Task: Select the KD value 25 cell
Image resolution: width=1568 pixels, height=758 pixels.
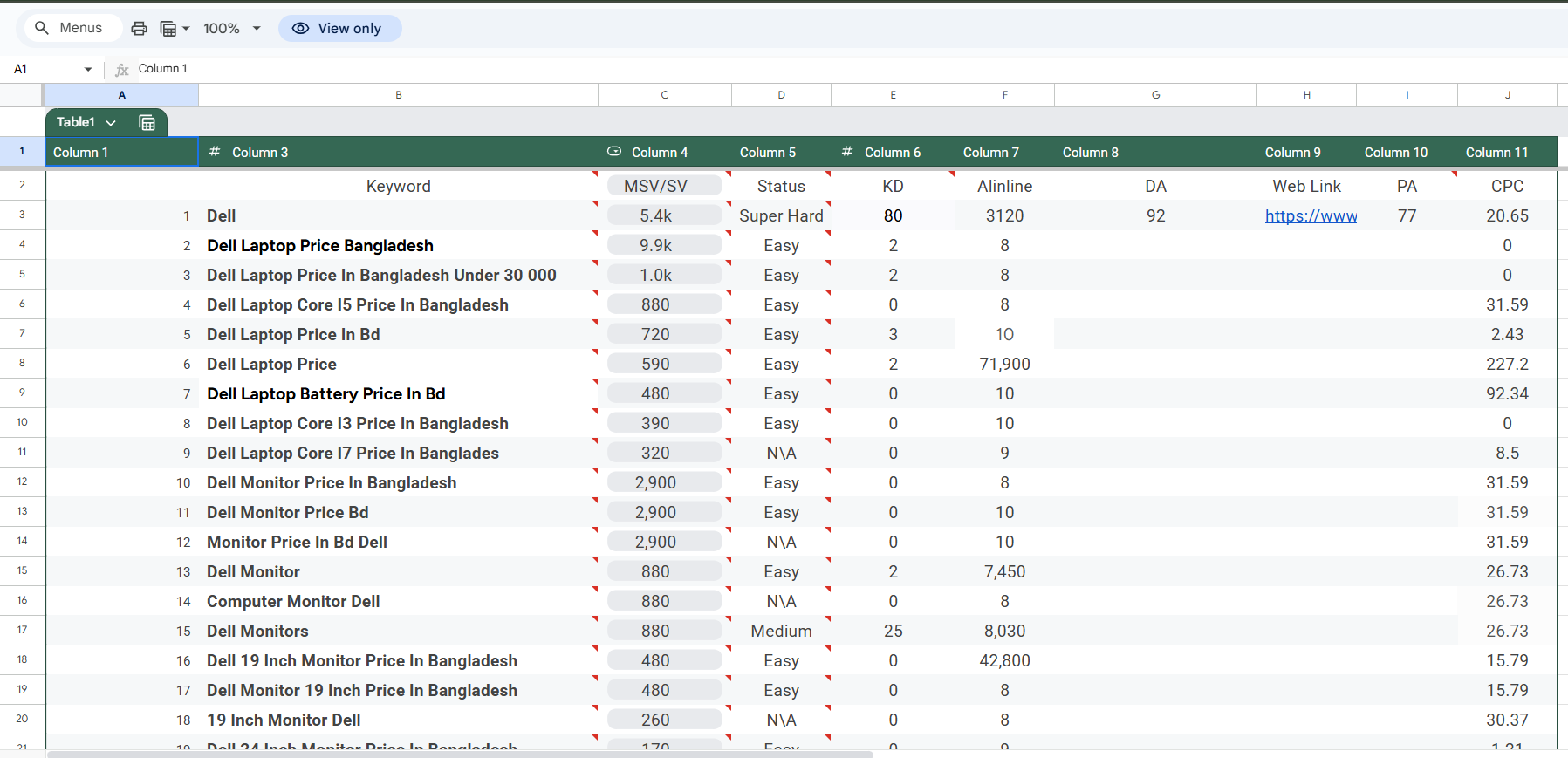Action: pos(893,631)
